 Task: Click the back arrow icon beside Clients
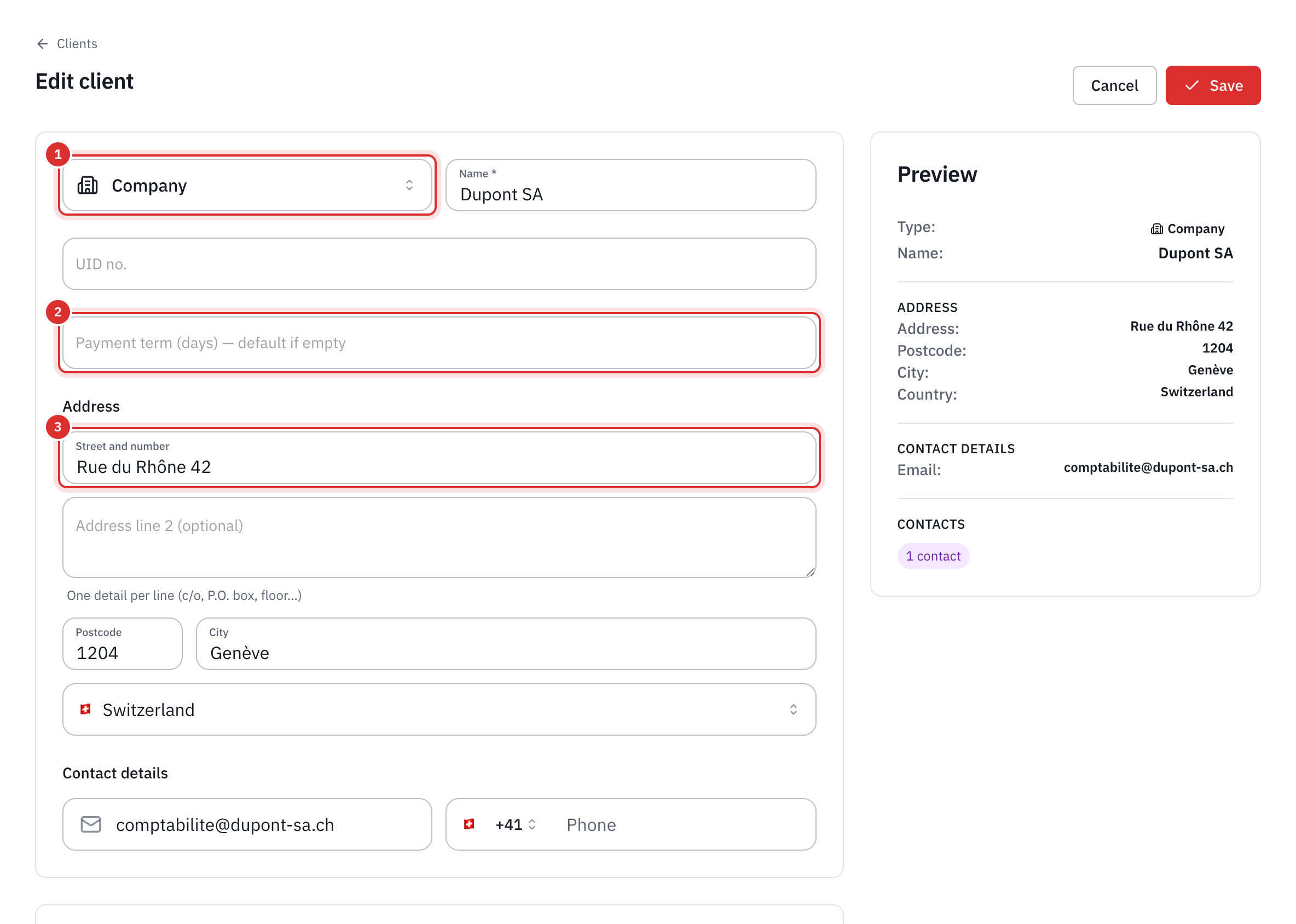pyautogui.click(x=42, y=44)
